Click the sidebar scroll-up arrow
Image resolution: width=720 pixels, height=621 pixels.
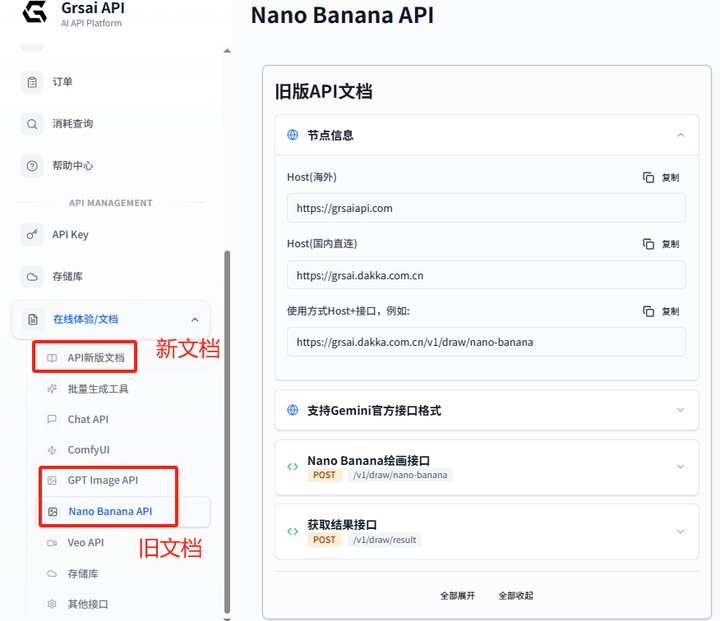point(227,51)
